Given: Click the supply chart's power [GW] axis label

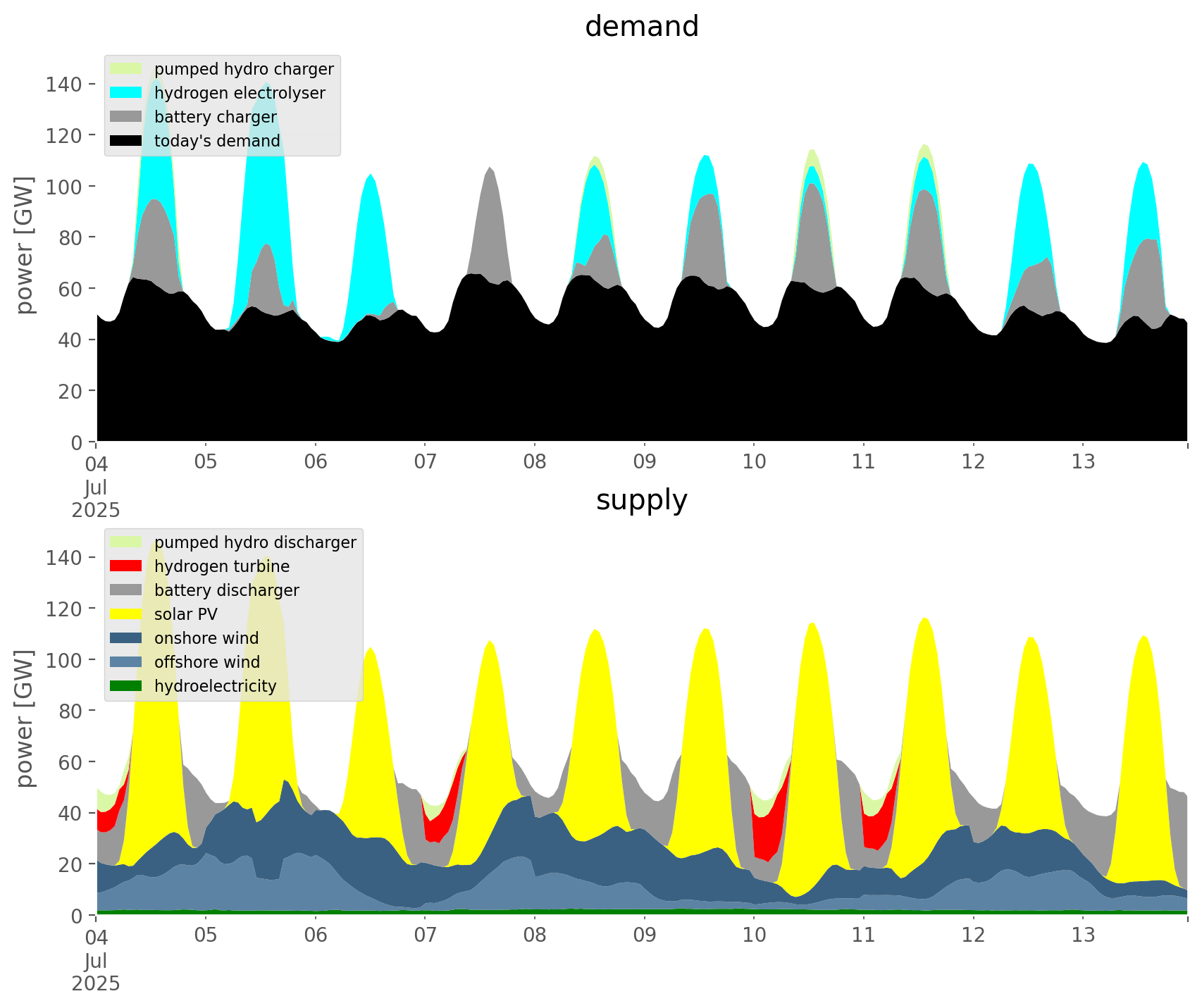Looking at the screenshot, I should coord(25,718).
